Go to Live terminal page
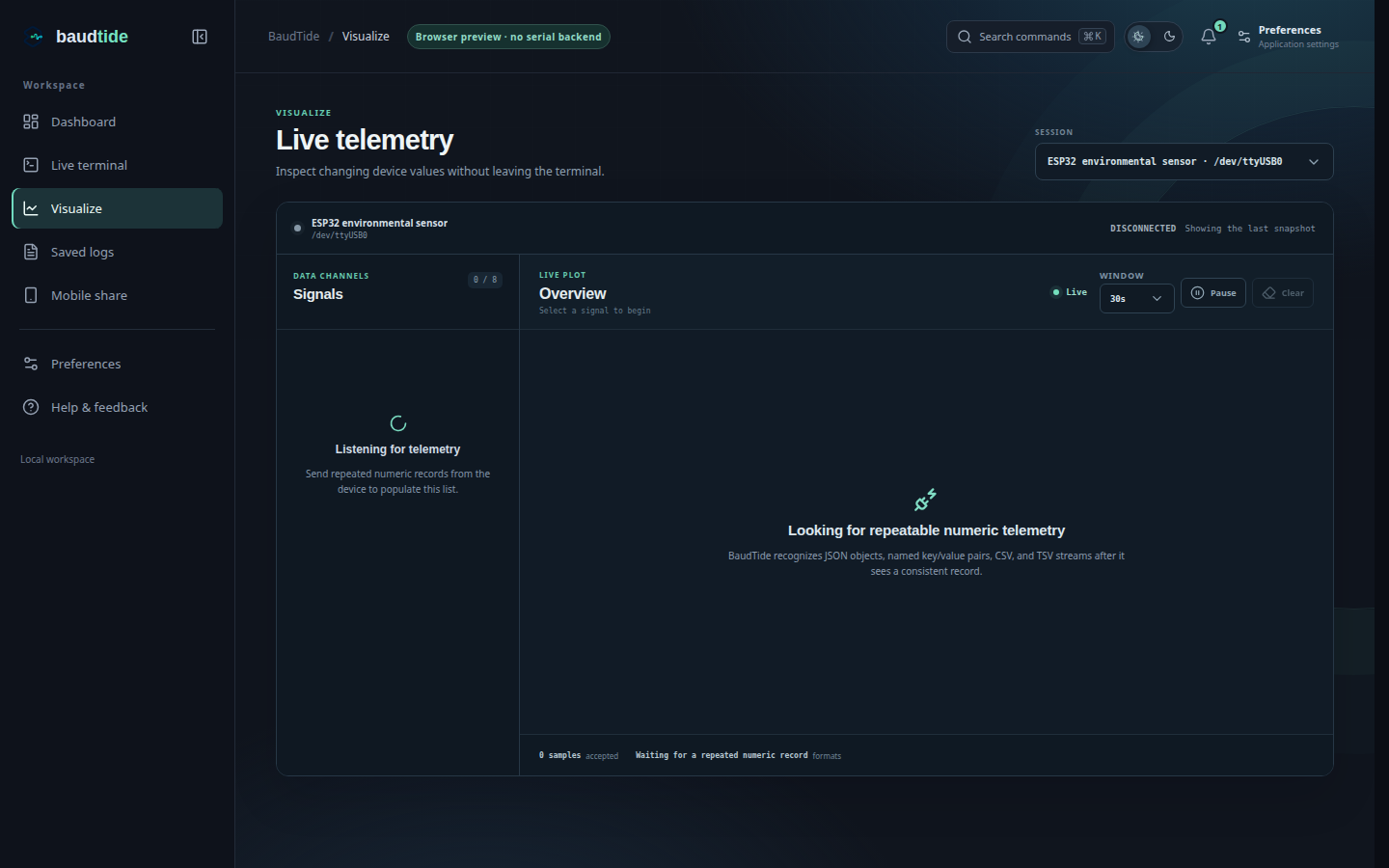Viewport: 1389px width, 868px height. coord(118,165)
